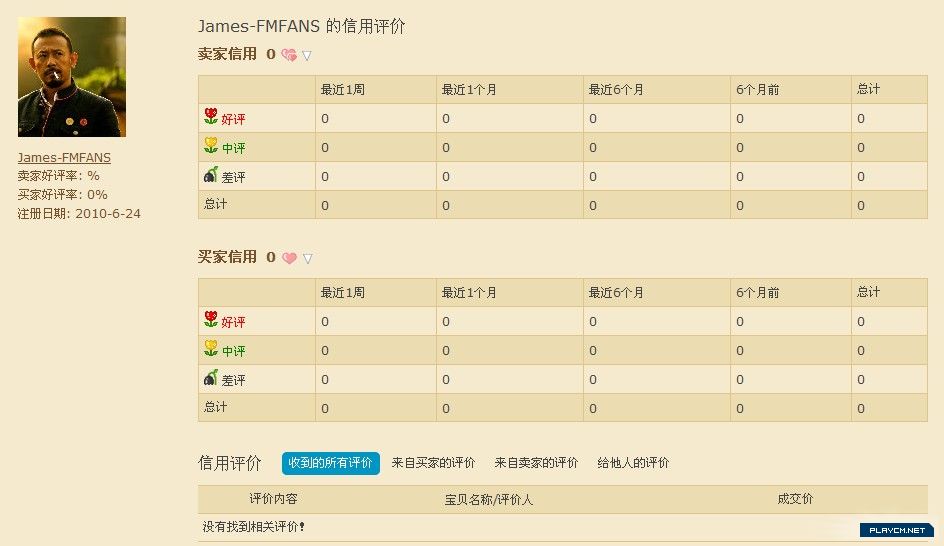This screenshot has width=944, height=546.
Task: Click the double hearts icon beside 卖家信用
Action: tap(289, 55)
